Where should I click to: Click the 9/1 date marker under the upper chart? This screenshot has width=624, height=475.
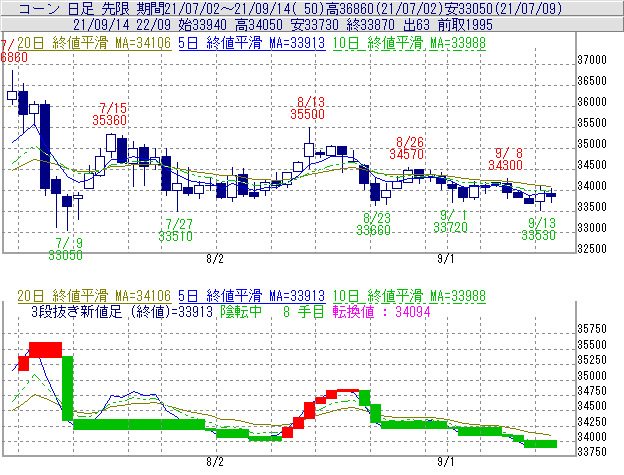pyautogui.click(x=446, y=259)
